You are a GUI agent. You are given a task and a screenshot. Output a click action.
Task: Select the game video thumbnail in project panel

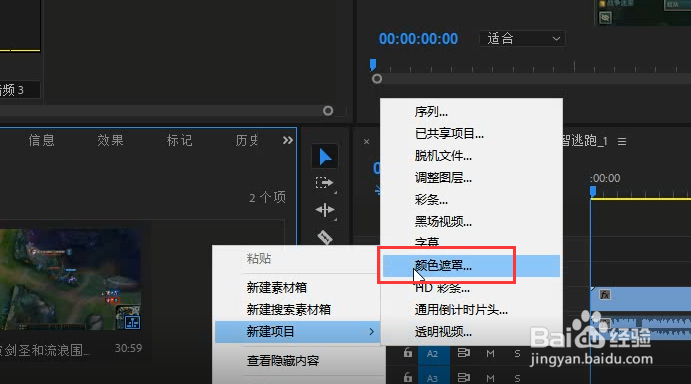(71, 279)
